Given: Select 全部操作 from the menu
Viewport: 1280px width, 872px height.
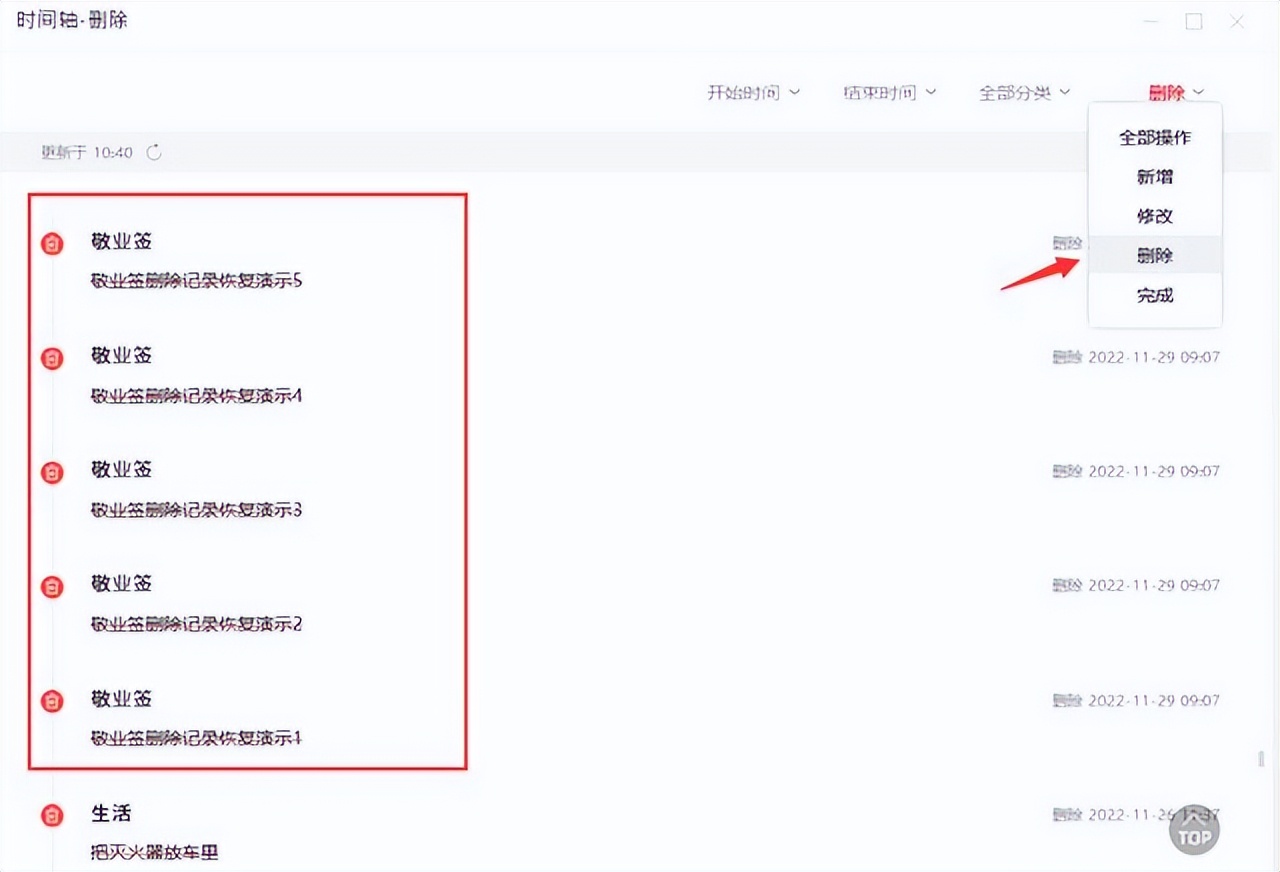Looking at the screenshot, I should coord(1154,137).
